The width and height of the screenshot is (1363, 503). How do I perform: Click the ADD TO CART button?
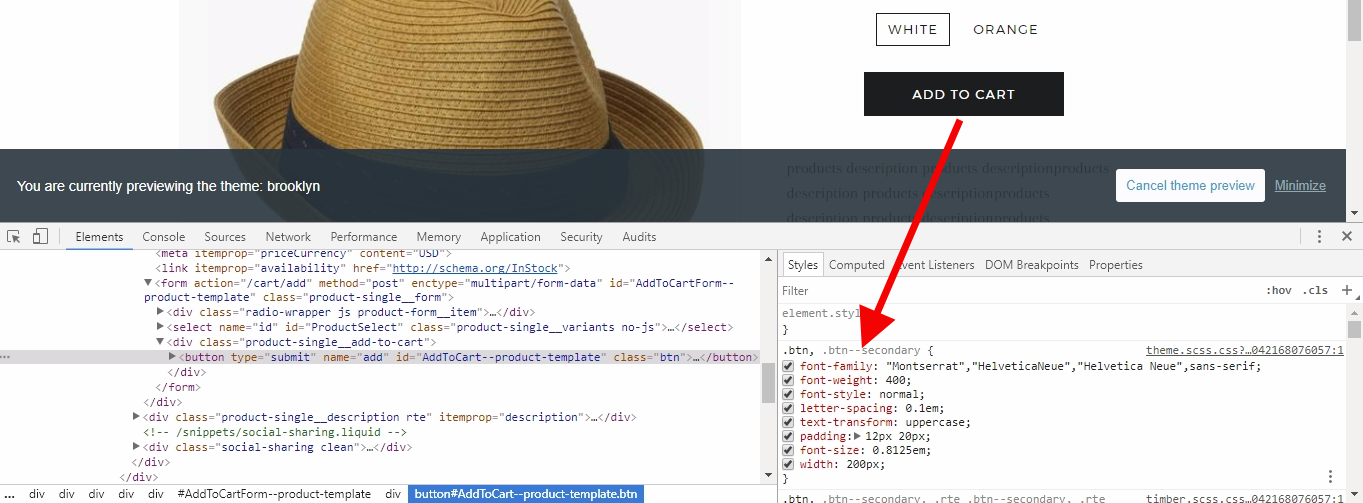click(963, 94)
